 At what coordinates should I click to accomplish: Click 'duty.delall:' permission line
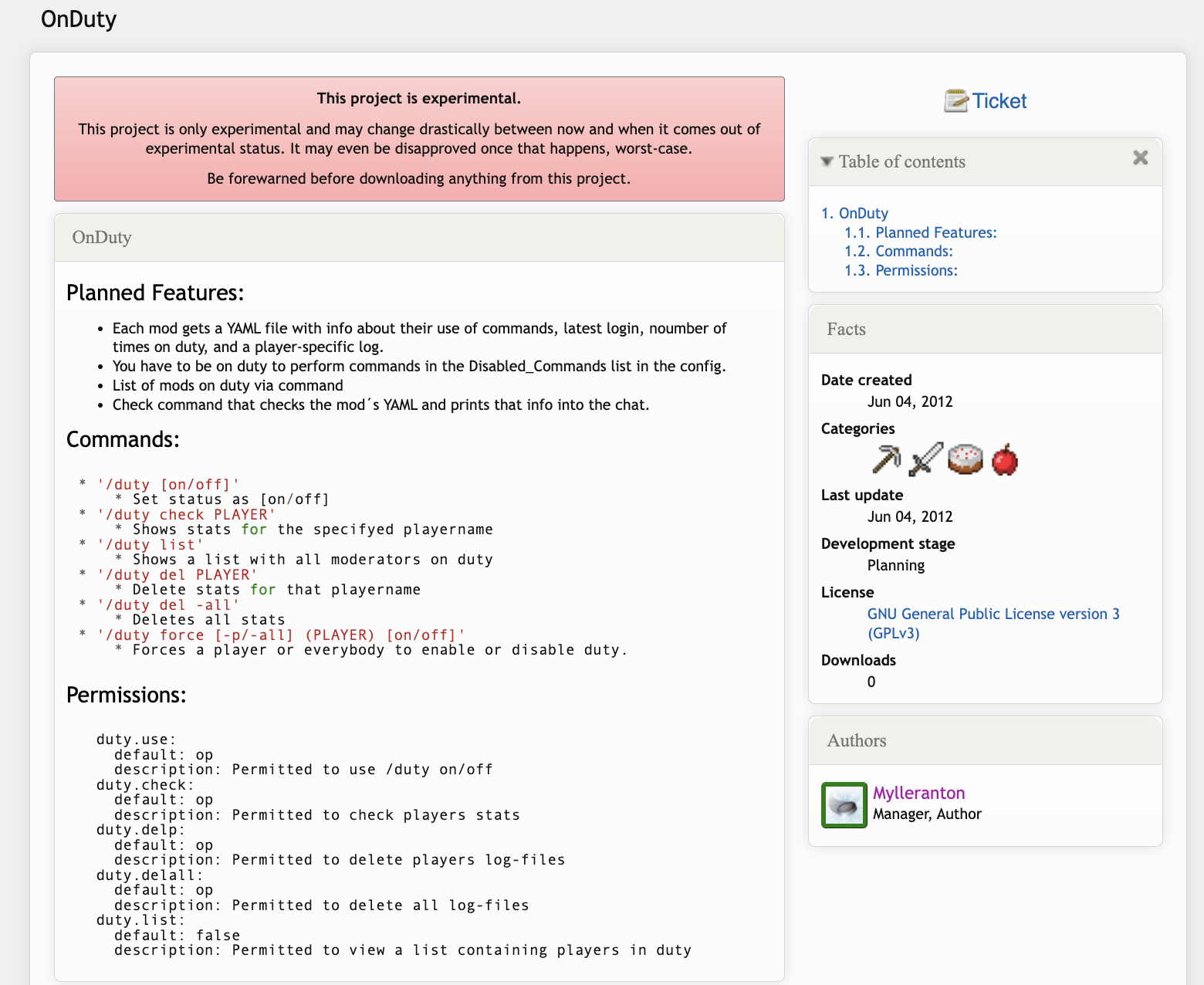pos(150,875)
